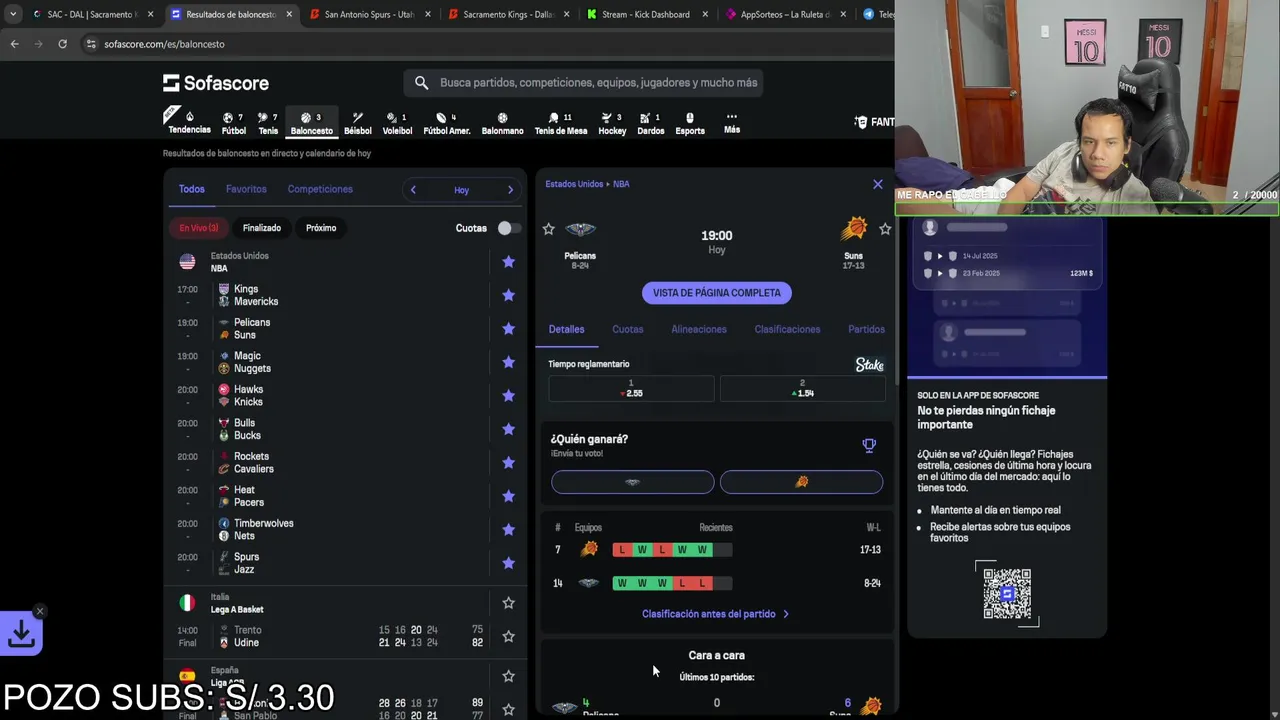Open the Tendencias sports section

click(189, 122)
